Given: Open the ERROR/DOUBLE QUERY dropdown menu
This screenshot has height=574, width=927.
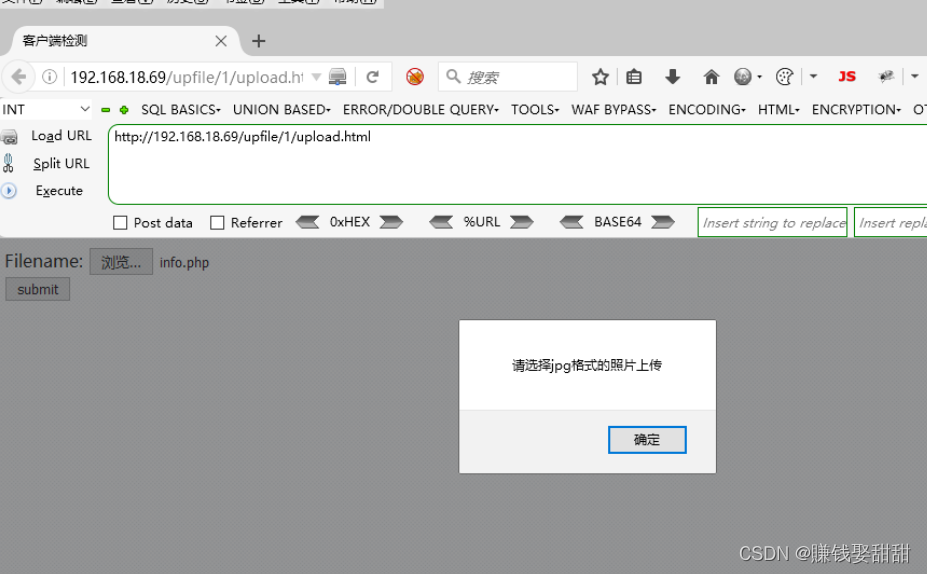Looking at the screenshot, I should (421, 110).
